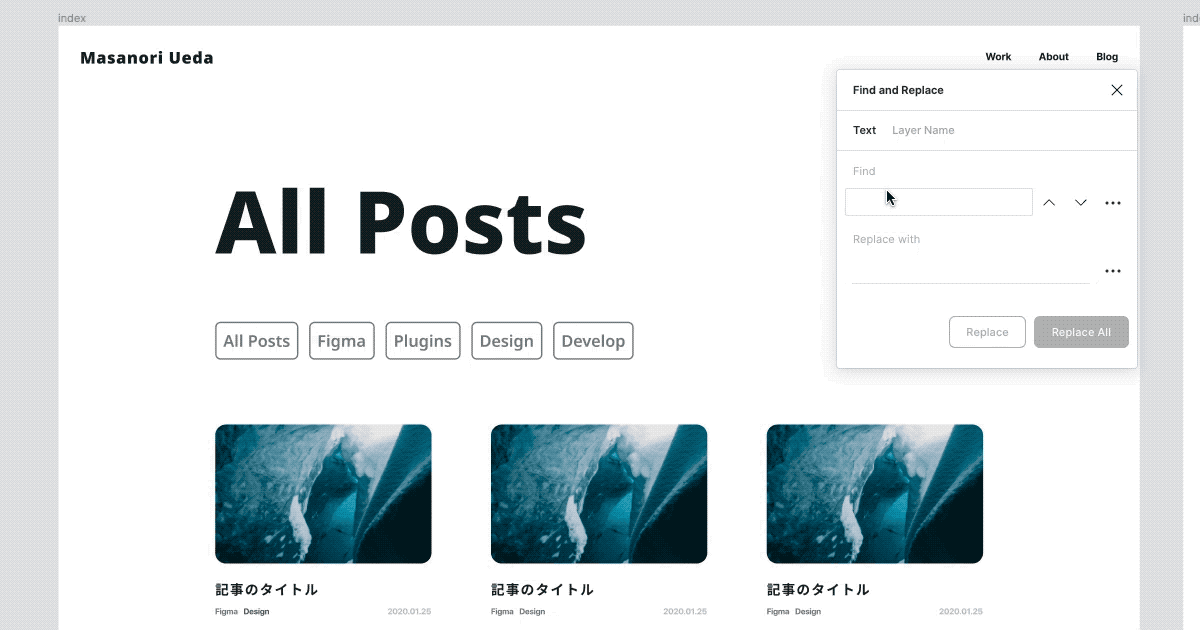Open the About nav link
1200x630 pixels.
point(1053,57)
